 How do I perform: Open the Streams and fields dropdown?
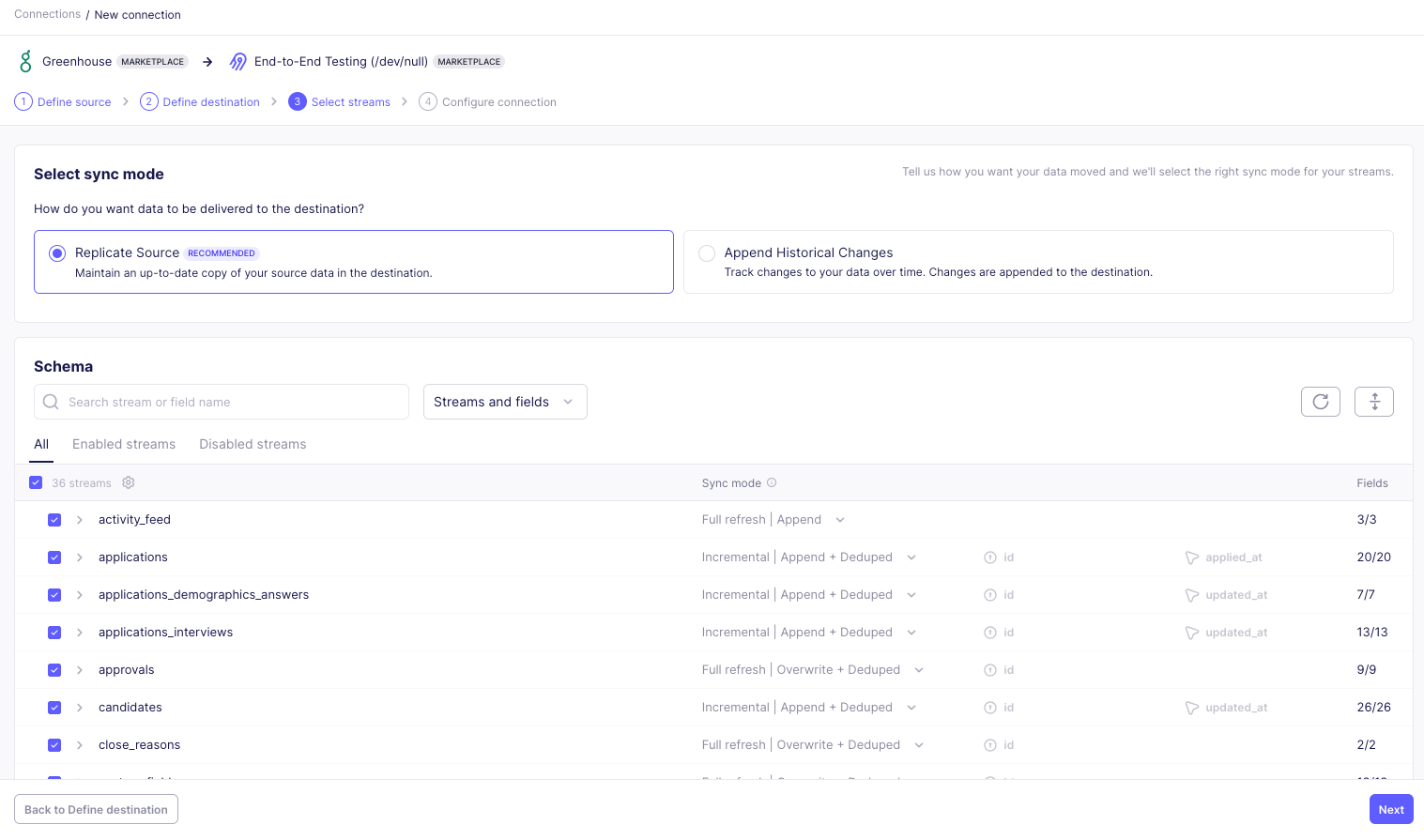504,402
